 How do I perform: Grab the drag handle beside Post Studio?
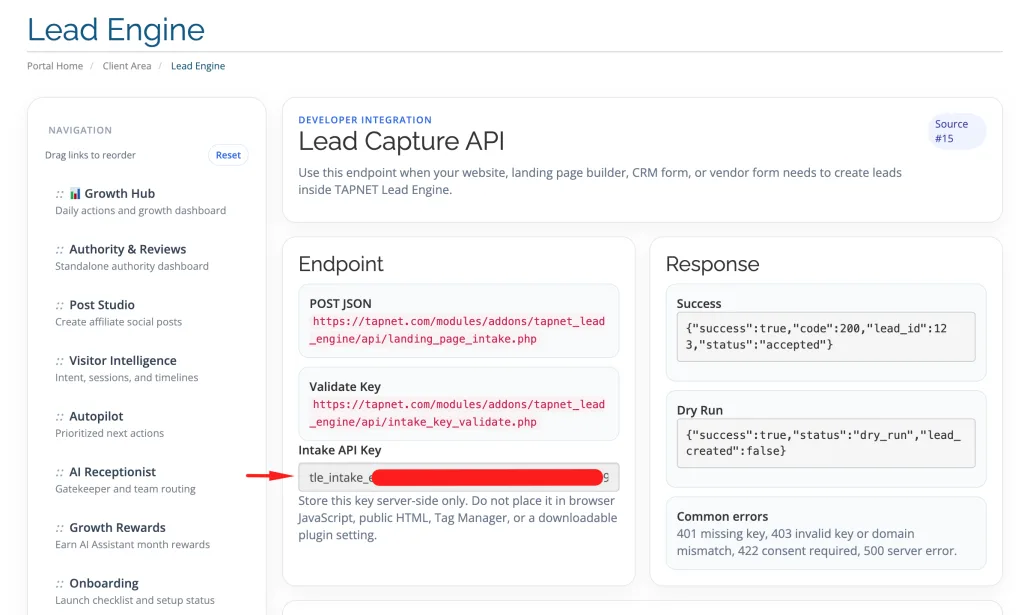[x=59, y=306]
